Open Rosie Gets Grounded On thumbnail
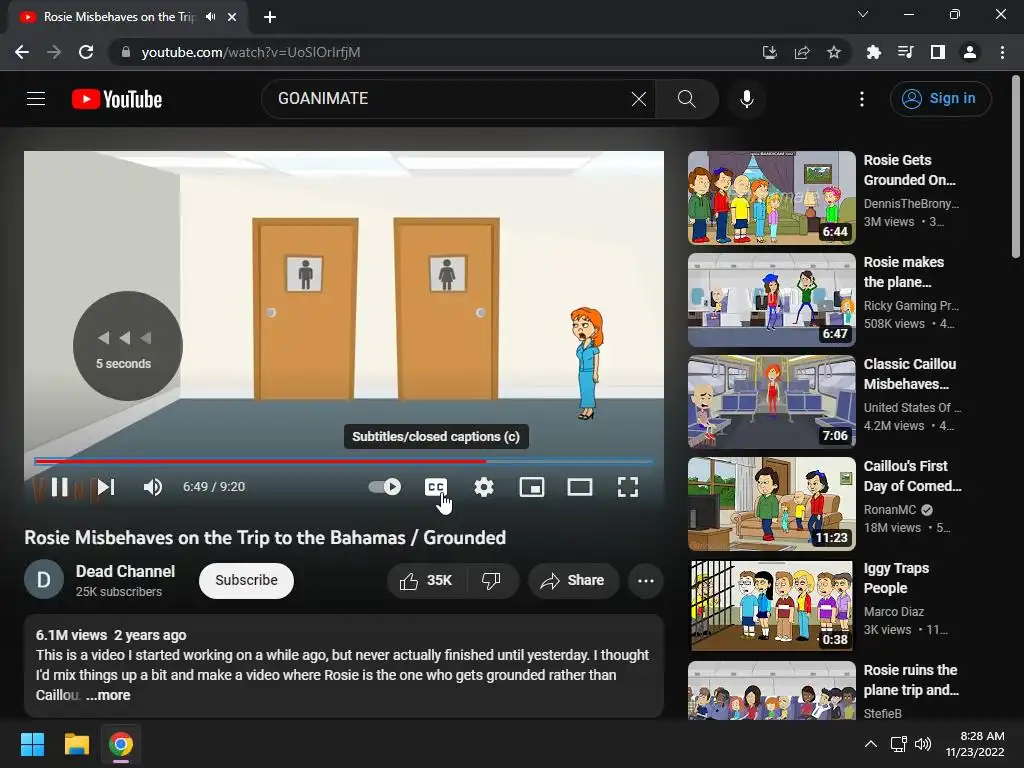Screen dimensions: 1024x768 pyautogui.click(x=771, y=198)
